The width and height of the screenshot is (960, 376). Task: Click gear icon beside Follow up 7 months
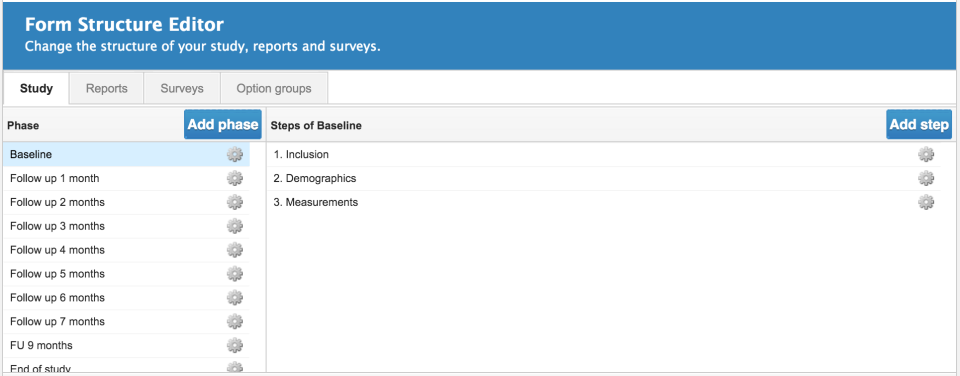pyautogui.click(x=234, y=321)
